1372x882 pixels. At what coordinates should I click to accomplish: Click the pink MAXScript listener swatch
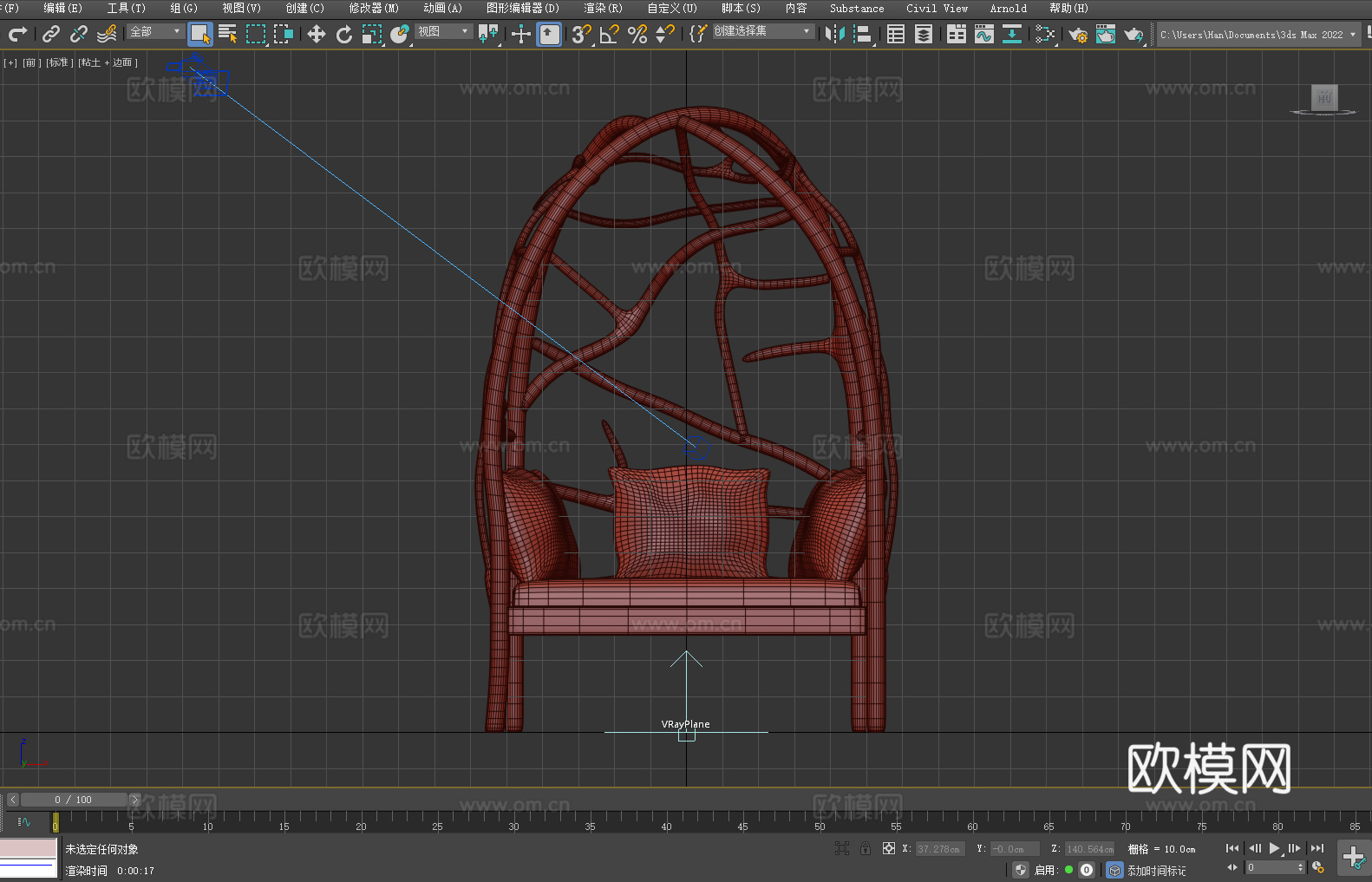click(x=28, y=848)
